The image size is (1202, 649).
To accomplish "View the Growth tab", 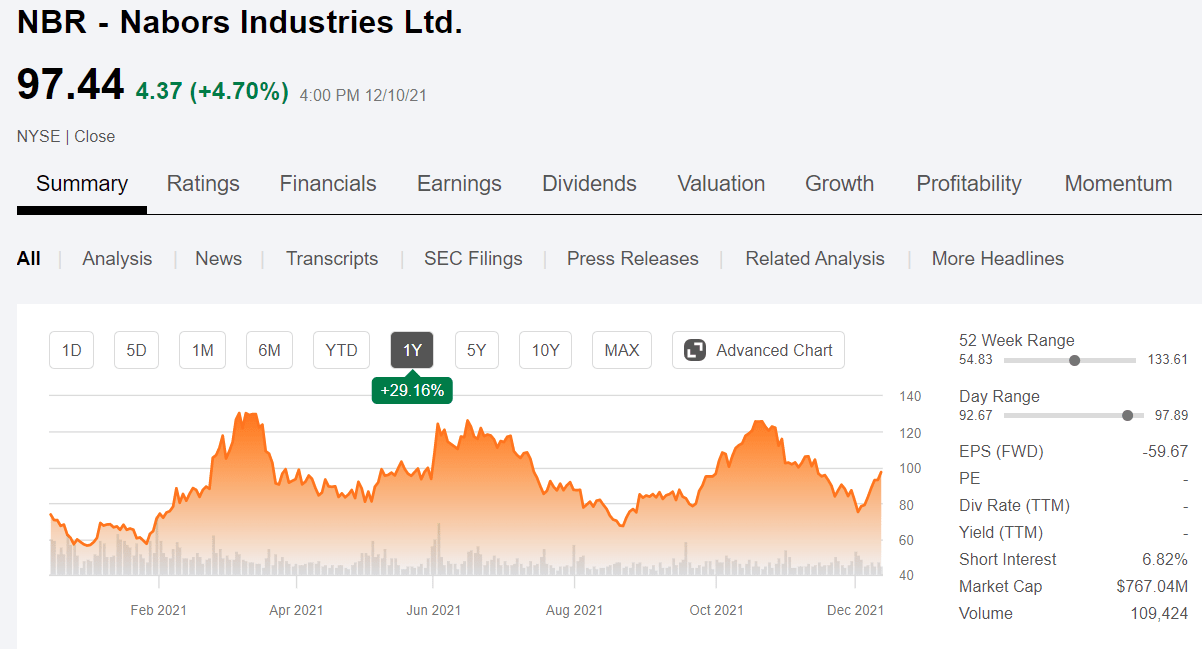I will (x=840, y=184).
